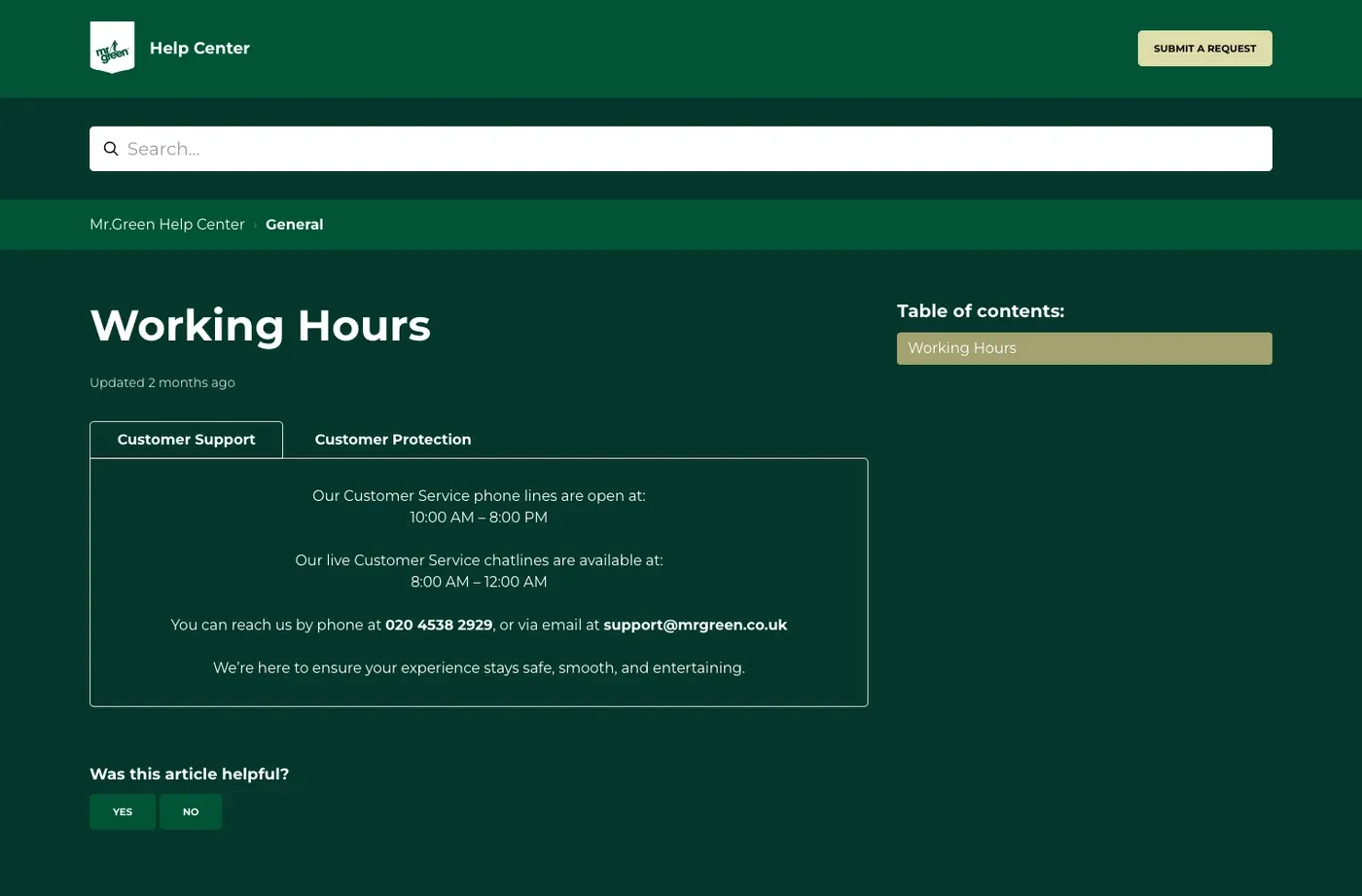This screenshot has width=1362, height=896.
Task: Click the Mr Green logo icon
Action: tap(112, 48)
